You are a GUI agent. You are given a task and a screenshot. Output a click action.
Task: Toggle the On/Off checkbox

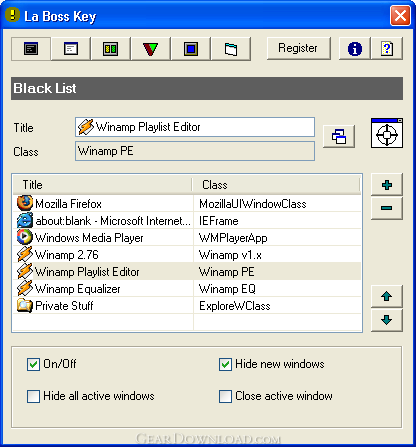point(33,364)
